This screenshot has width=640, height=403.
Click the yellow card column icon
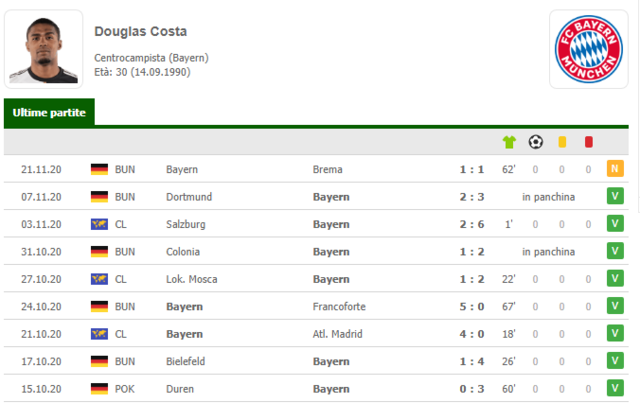[x=562, y=142]
